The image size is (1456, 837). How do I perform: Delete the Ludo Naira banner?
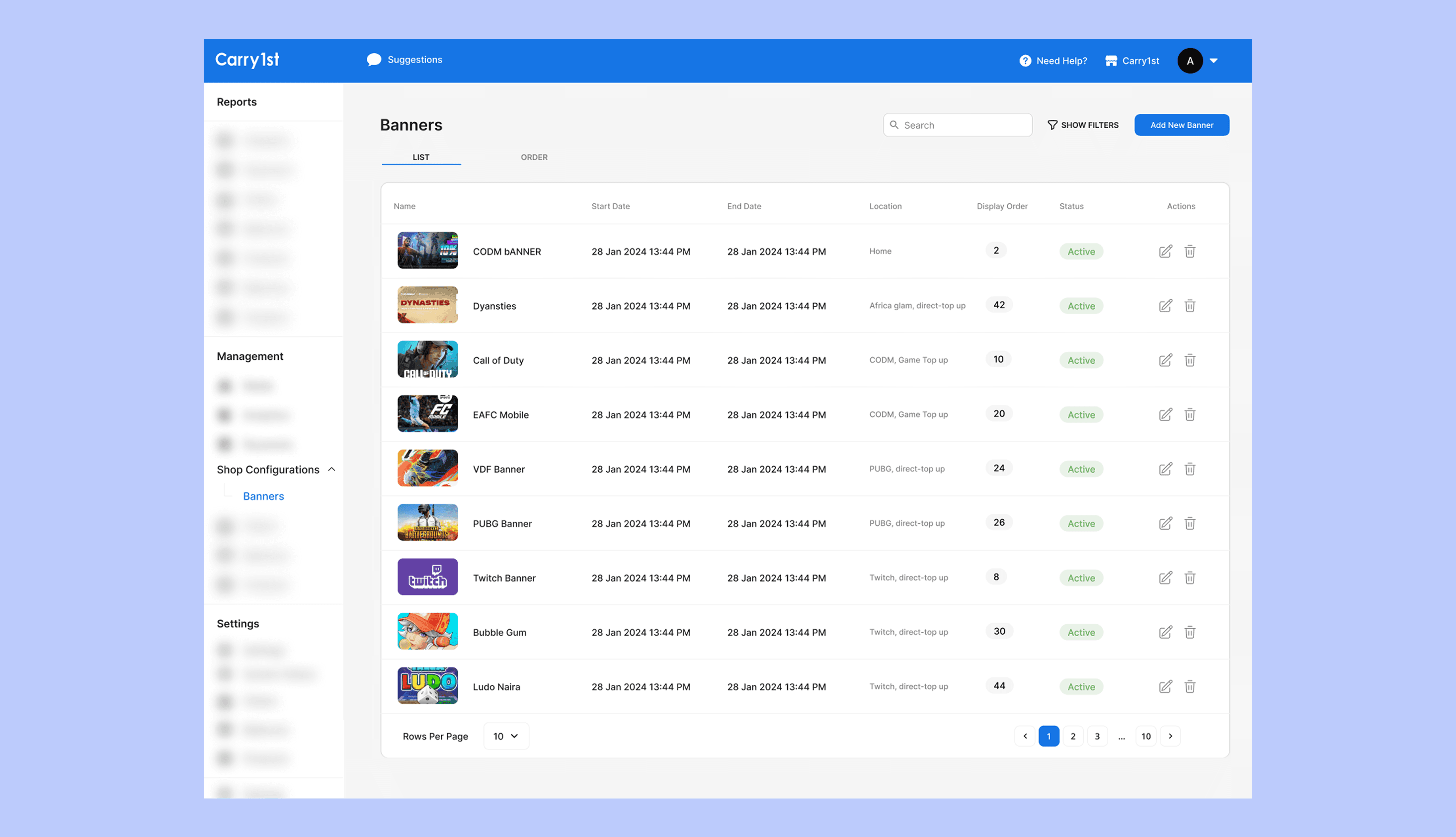click(x=1189, y=686)
